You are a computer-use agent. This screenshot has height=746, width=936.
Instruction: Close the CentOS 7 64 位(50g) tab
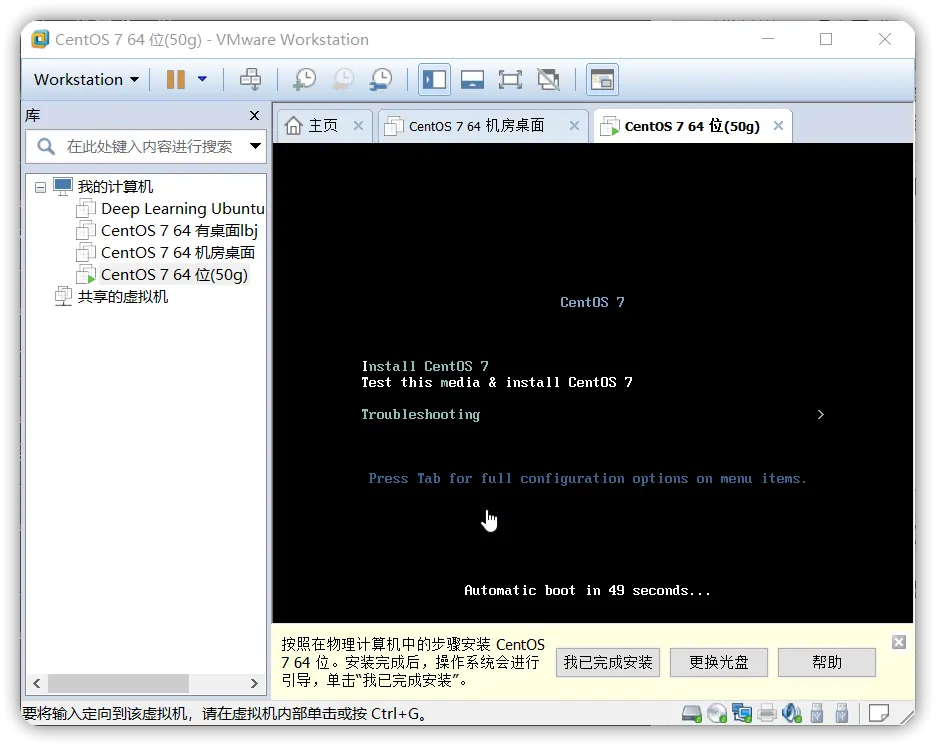point(778,125)
